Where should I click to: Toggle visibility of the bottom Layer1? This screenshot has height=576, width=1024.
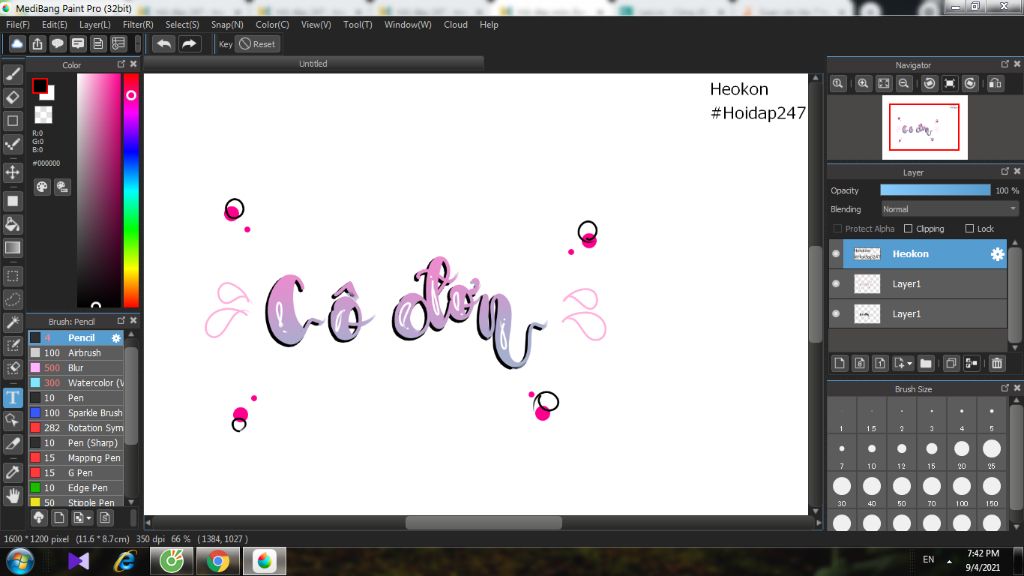pyautogui.click(x=836, y=313)
